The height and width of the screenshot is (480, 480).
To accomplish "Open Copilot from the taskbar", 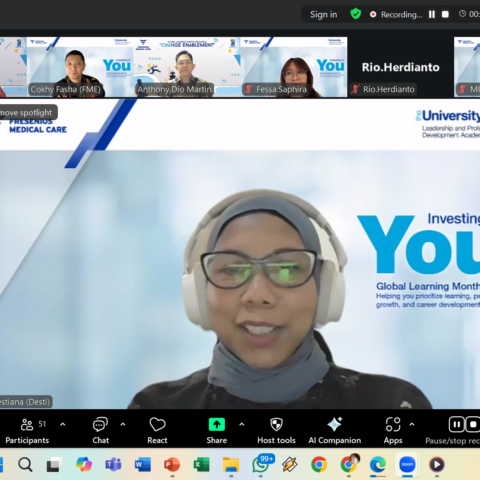I will click(x=84, y=464).
